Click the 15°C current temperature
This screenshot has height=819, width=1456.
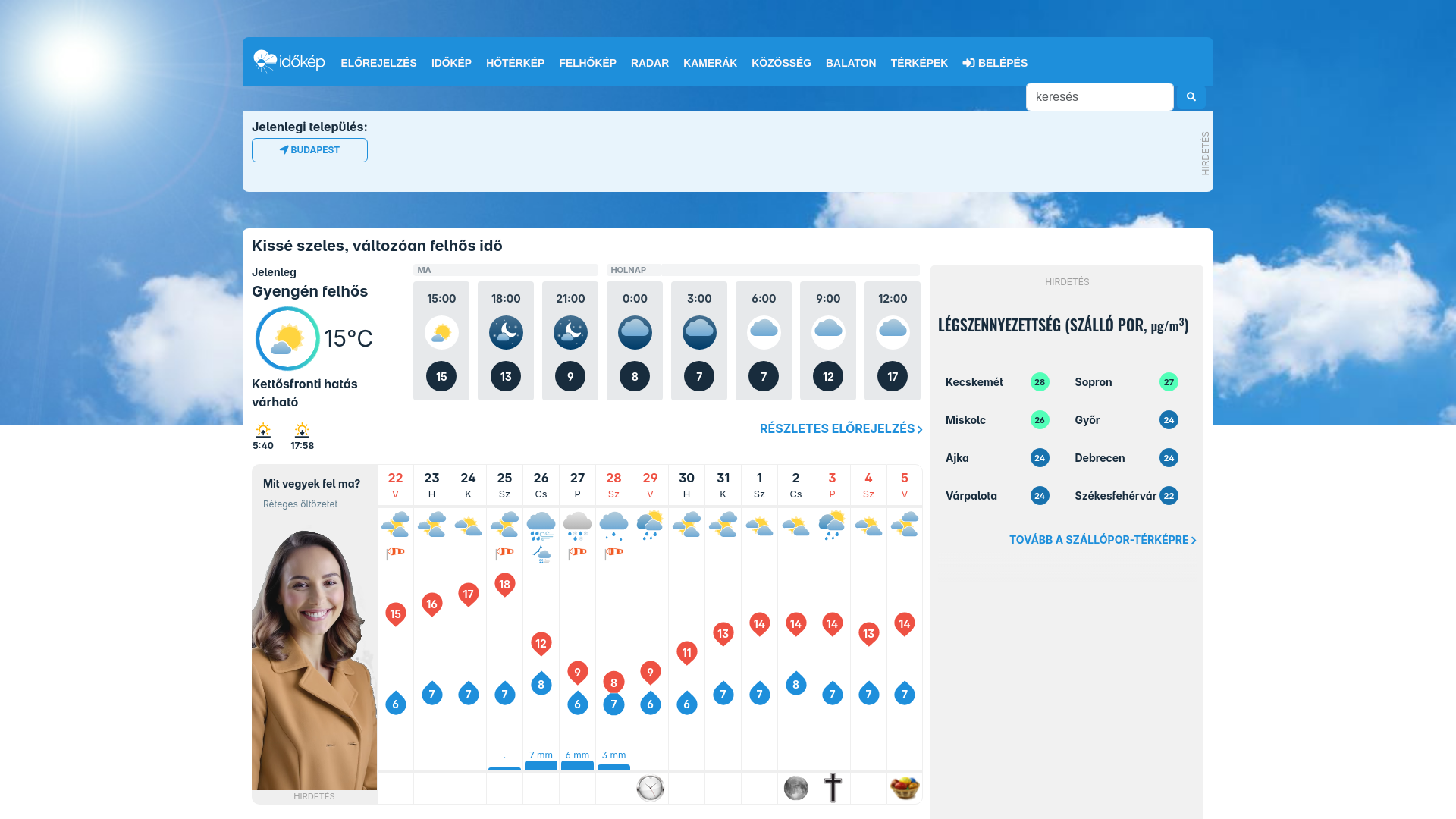click(x=348, y=338)
